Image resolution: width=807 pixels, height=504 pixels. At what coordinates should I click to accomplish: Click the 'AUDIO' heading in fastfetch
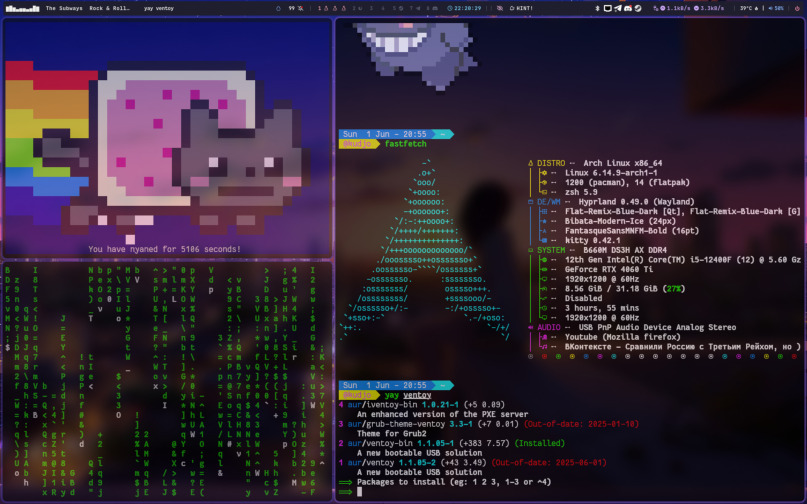[549, 327]
